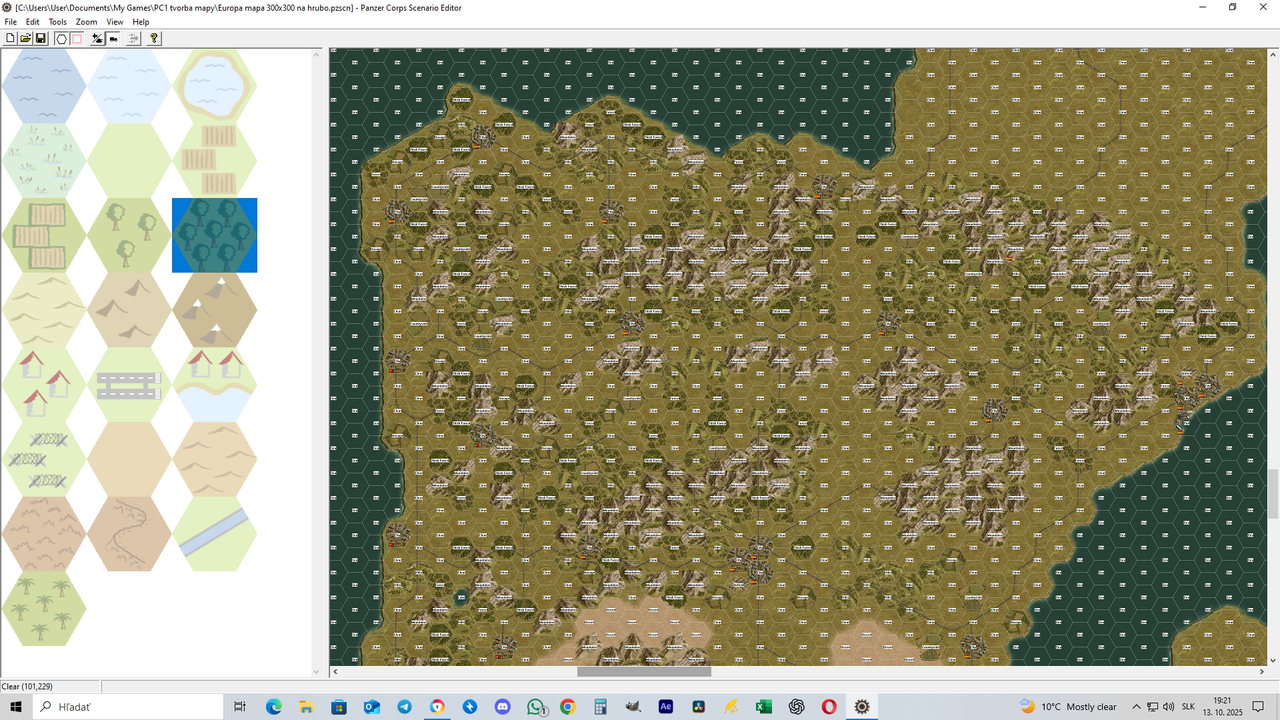Select the deep sea wave terrain hex
Image resolution: width=1280 pixels, height=720 pixels.
tap(44, 86)
